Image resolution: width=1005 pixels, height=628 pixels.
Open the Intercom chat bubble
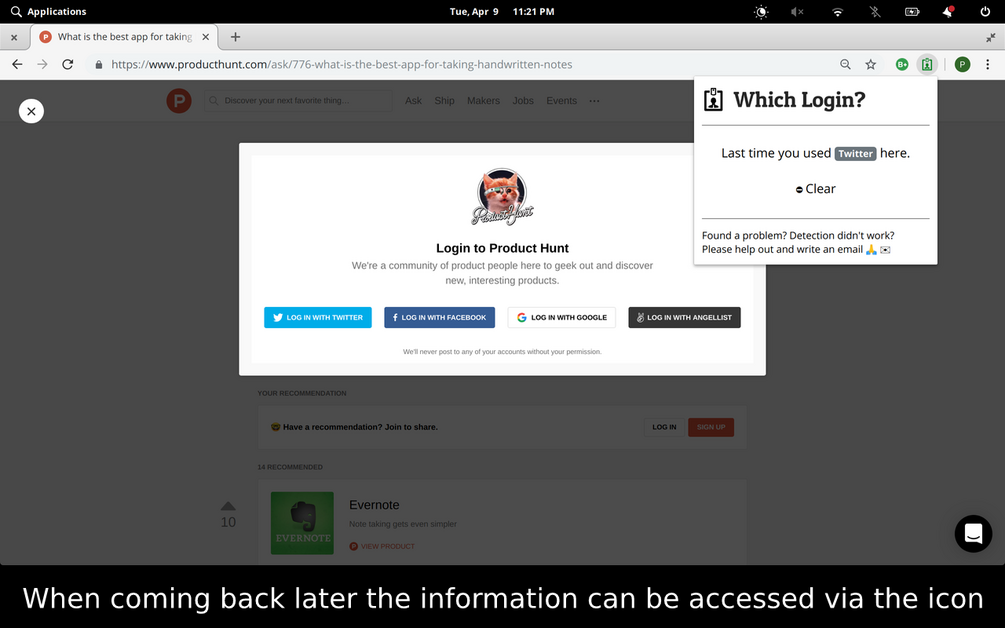(x=973, y=533)
